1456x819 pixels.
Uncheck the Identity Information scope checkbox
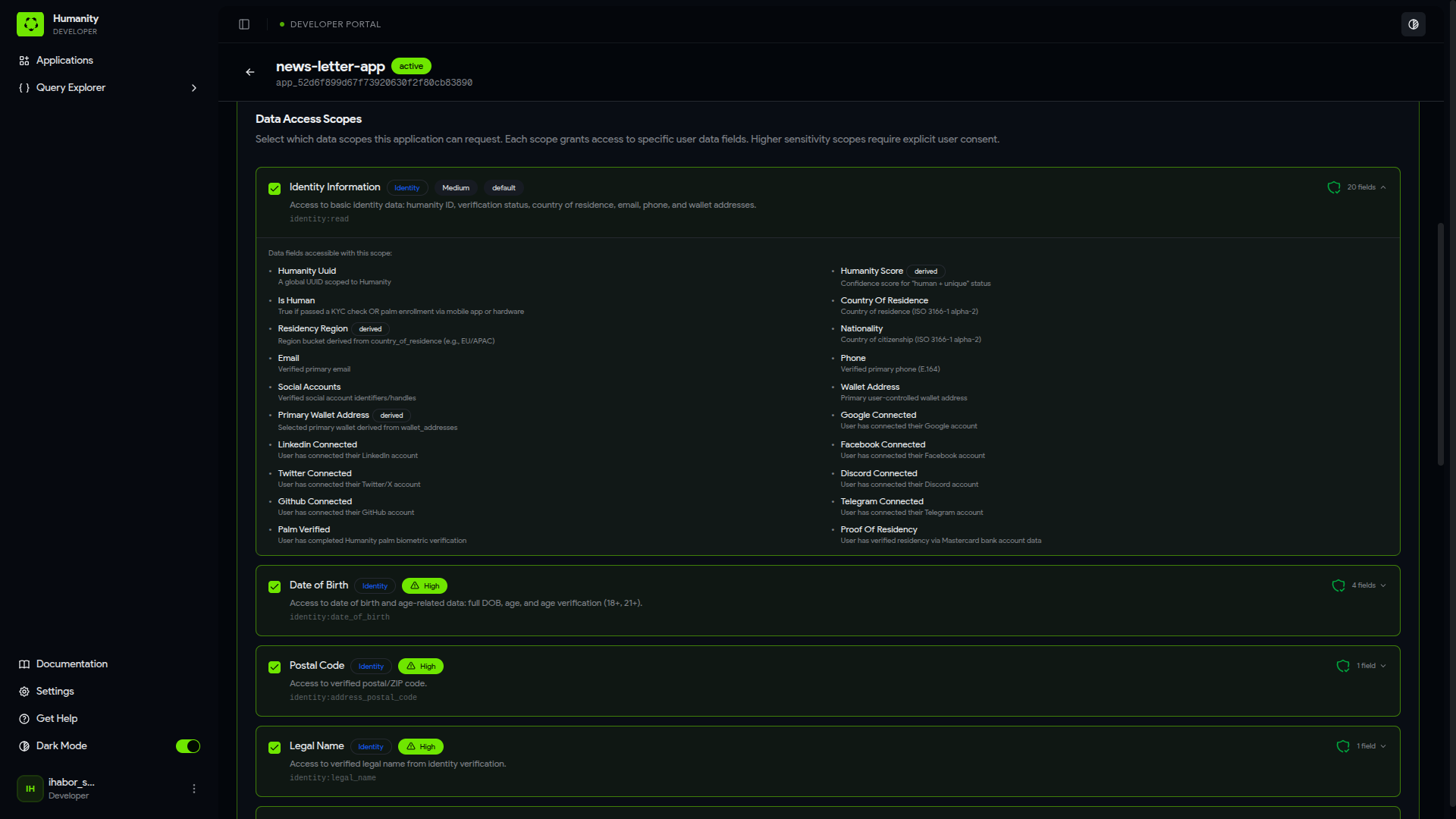(275, 189)
